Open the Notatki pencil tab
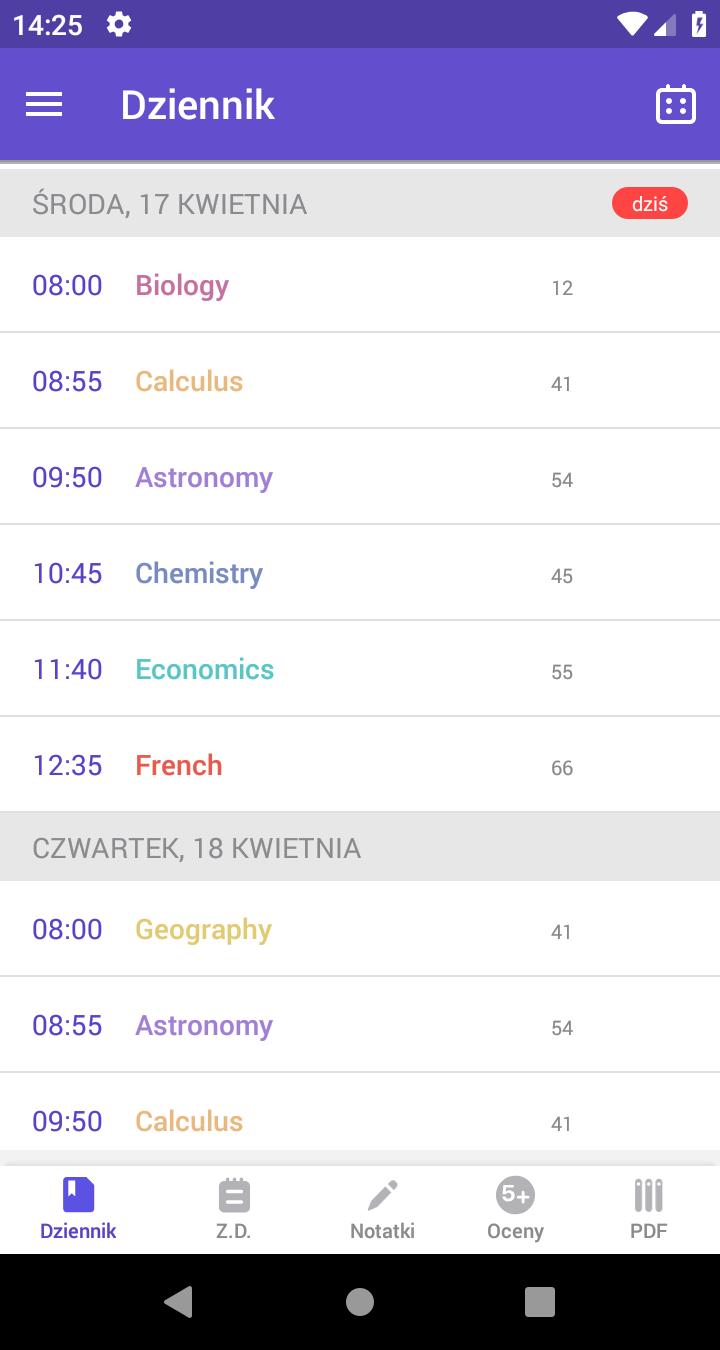 (382, 1209)
